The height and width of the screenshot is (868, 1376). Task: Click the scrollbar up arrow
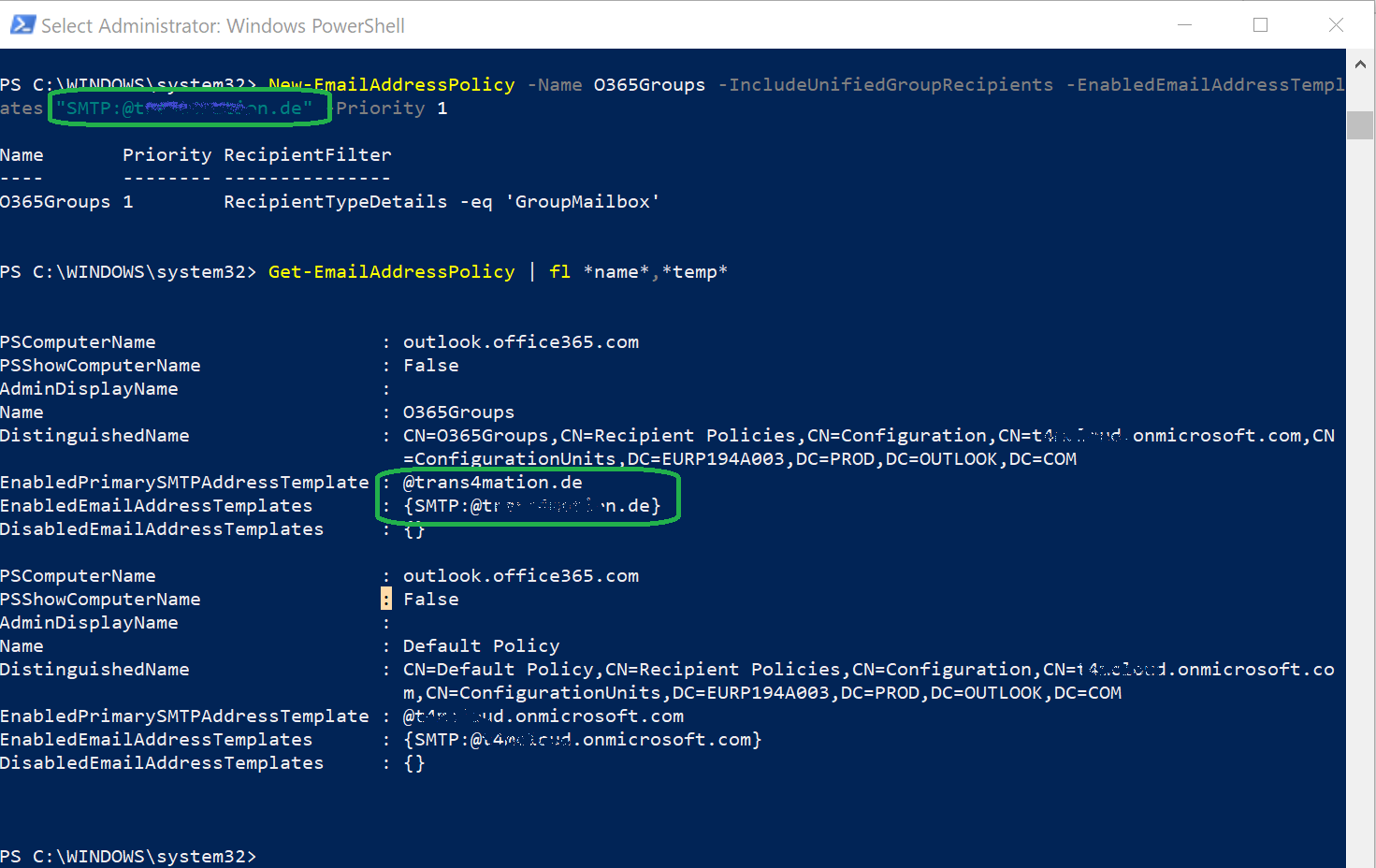point(1360,64)
